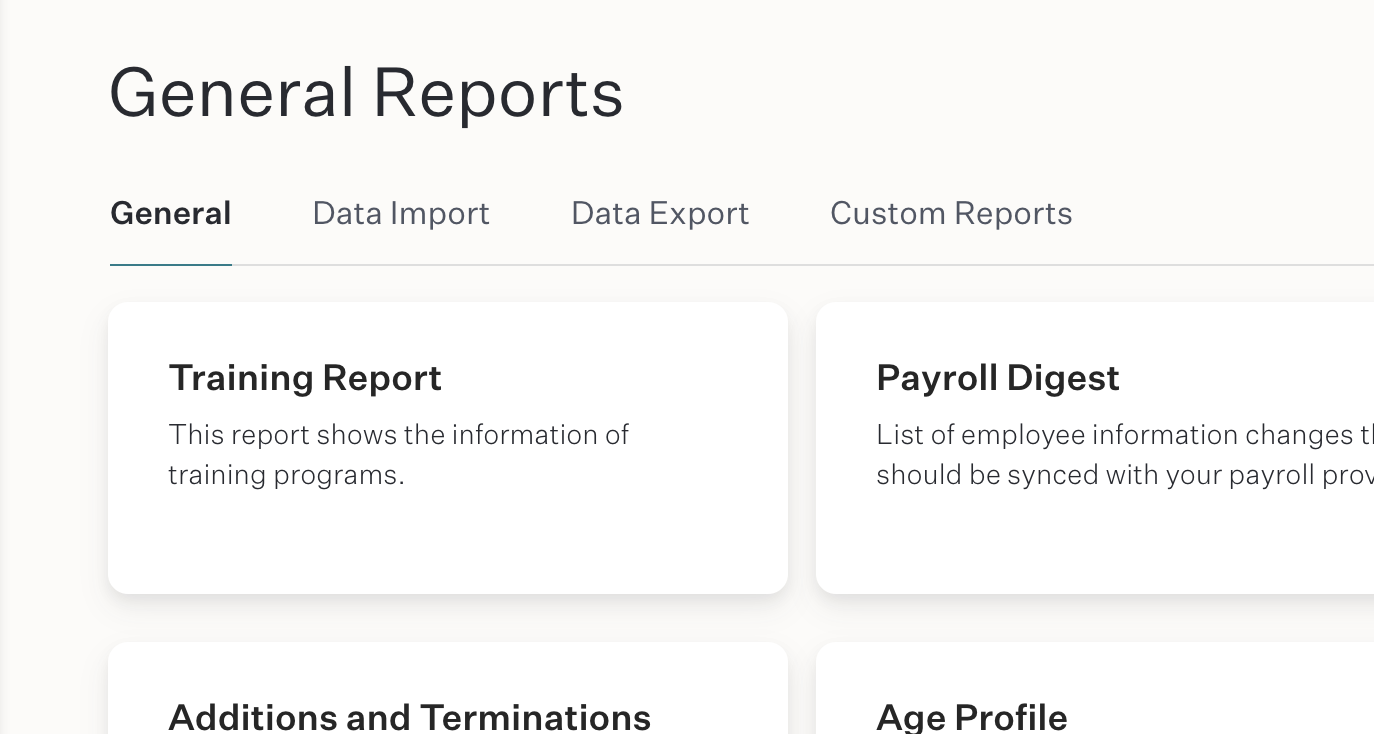Click the Payroll Digest description starting 'List of employee'
Screen dimensions: 1374x734
pos(1125,455)
